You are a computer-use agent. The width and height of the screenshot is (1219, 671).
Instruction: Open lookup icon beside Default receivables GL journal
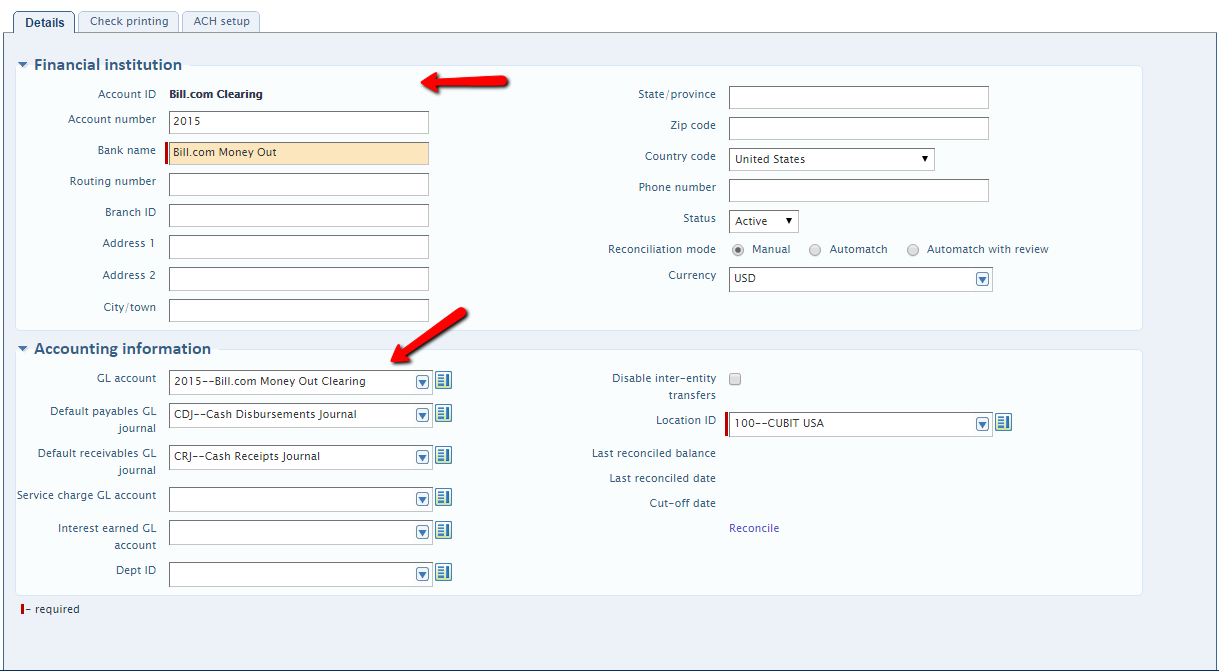444,455
